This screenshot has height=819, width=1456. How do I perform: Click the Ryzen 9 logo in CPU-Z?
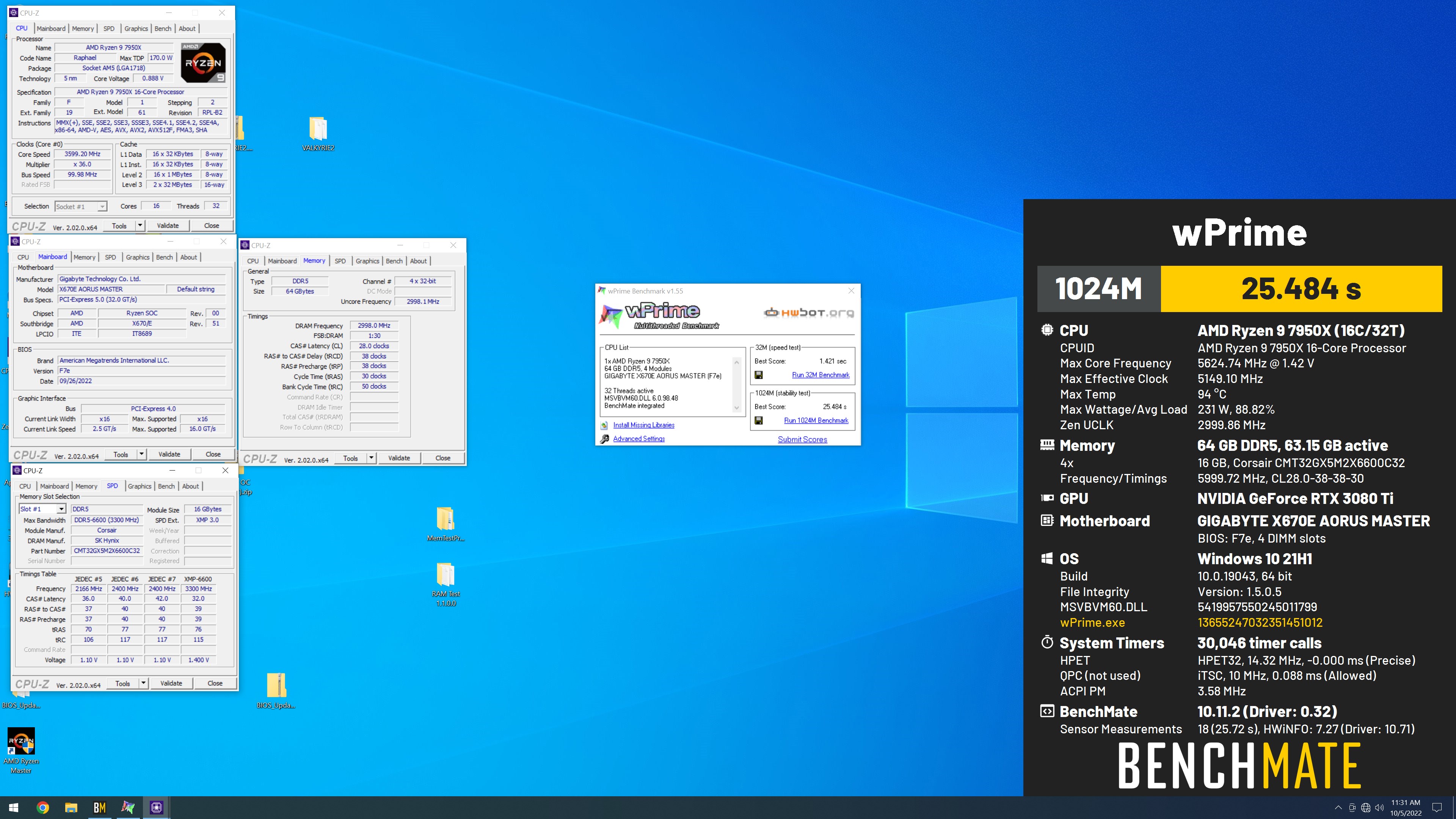[203, 63]
